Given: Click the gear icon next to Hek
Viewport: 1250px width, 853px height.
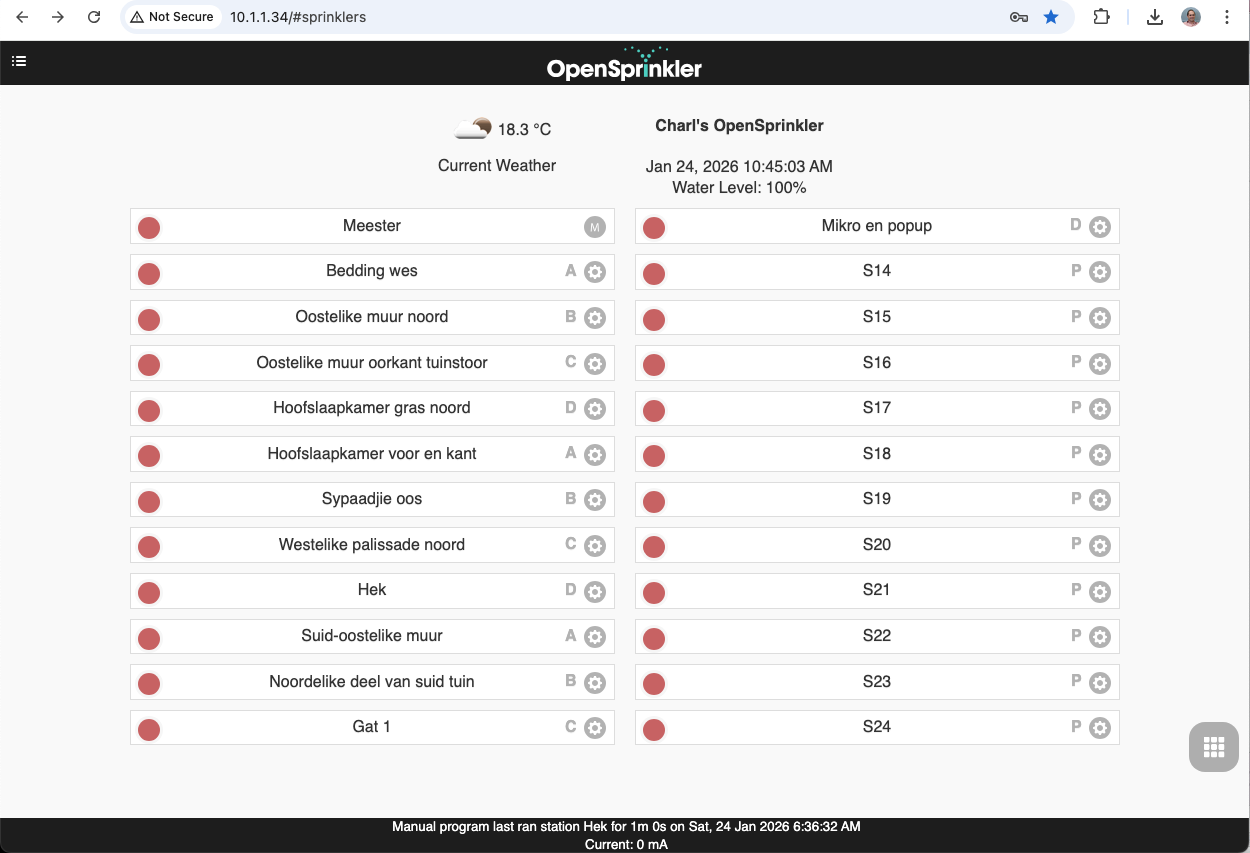Looking at the screenshot, I should click(594, 591).
